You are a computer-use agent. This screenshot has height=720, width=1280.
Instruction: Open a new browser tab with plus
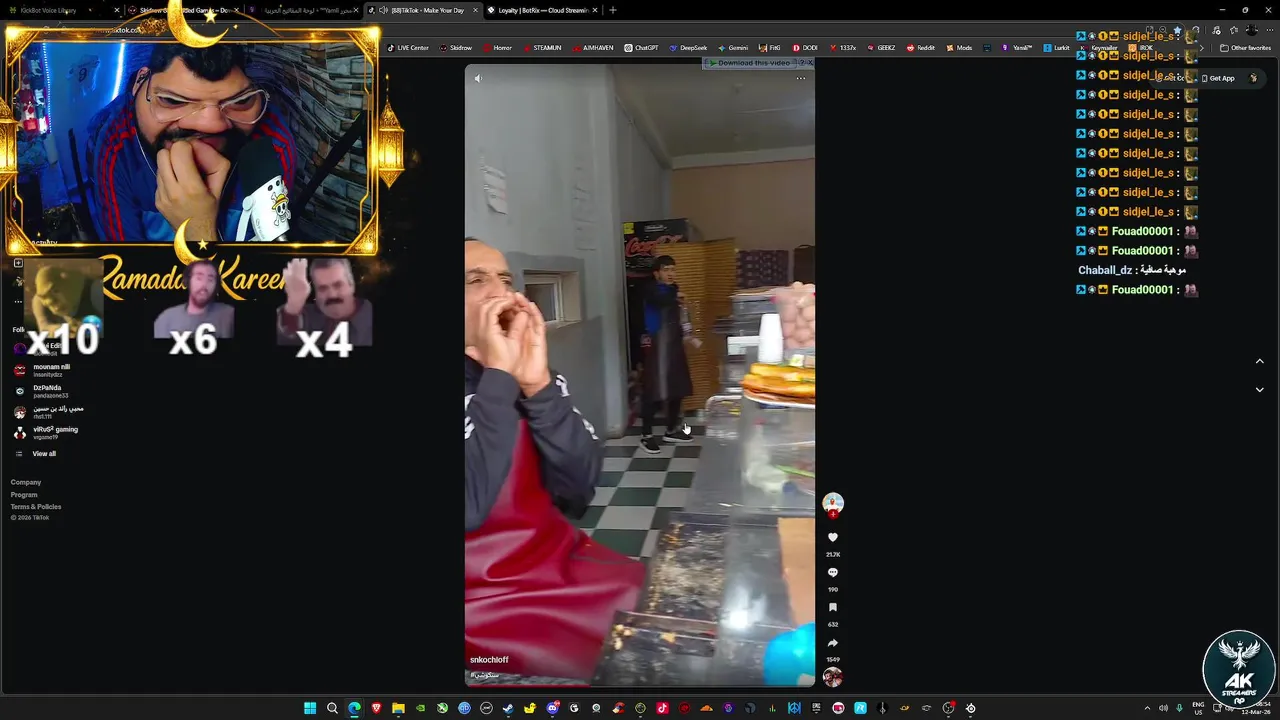(x=613, y=10)
